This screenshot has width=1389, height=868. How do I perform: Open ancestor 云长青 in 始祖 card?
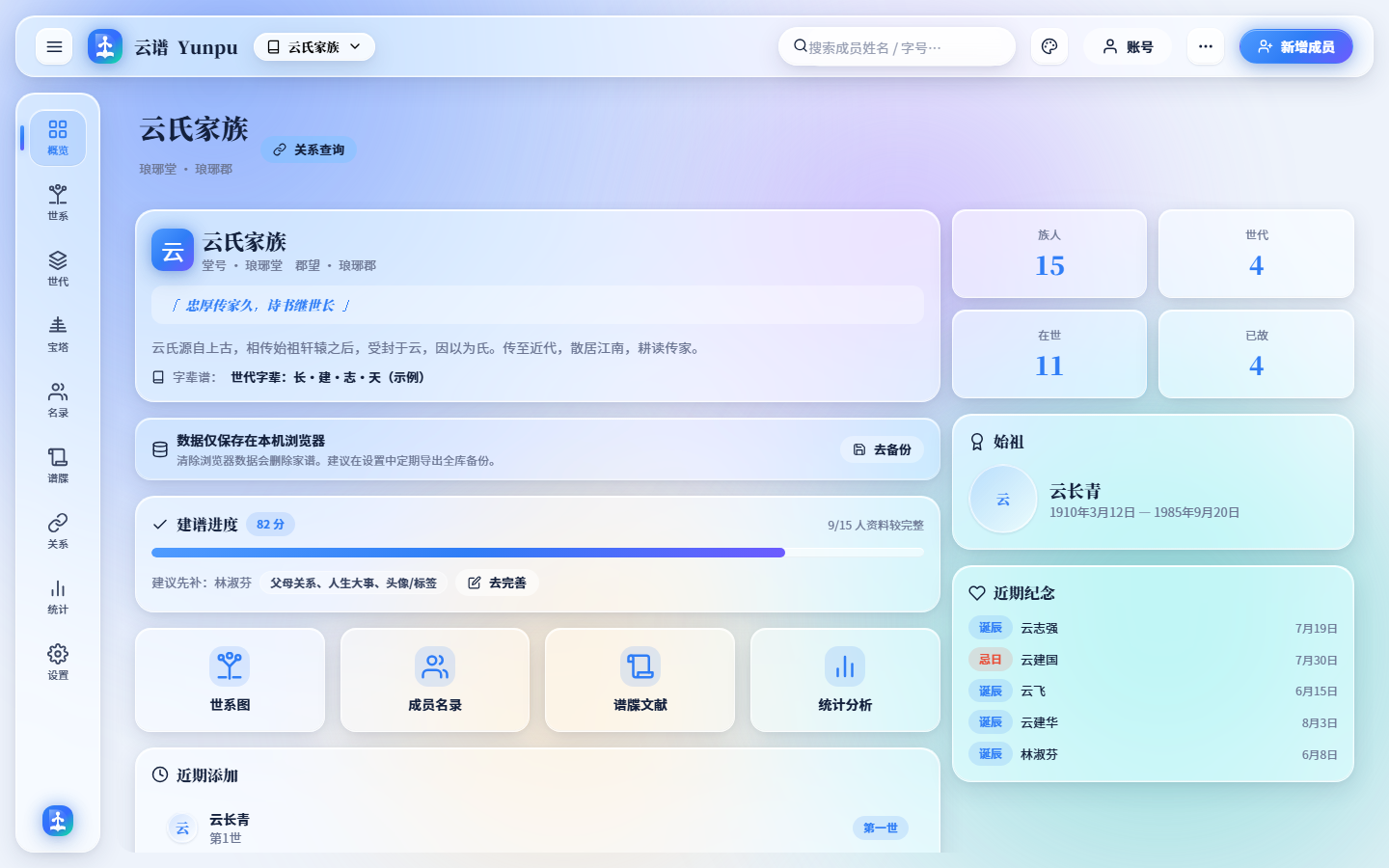(x=1153, y=500)
